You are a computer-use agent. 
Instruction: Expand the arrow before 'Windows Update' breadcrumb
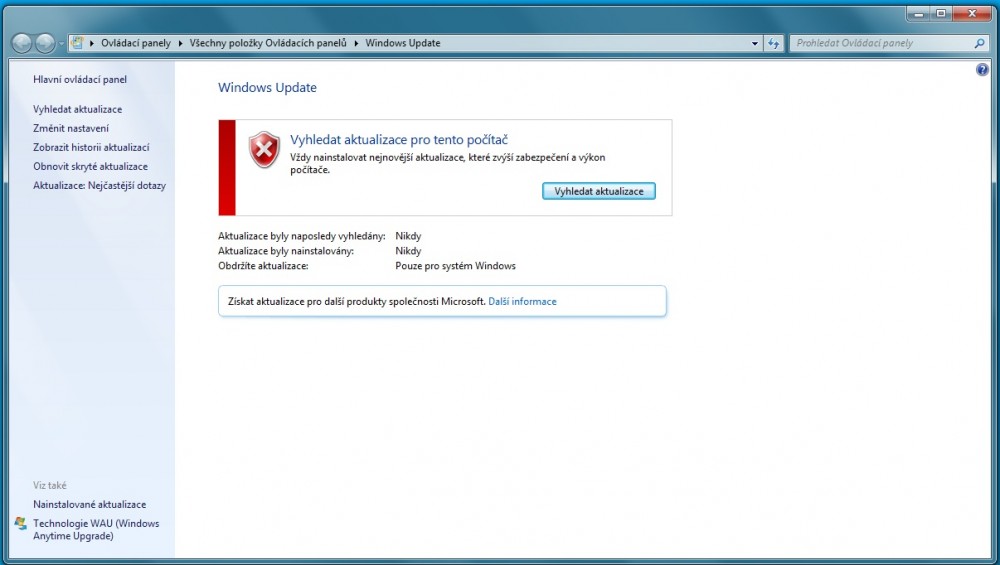click(x=356, y=44)
